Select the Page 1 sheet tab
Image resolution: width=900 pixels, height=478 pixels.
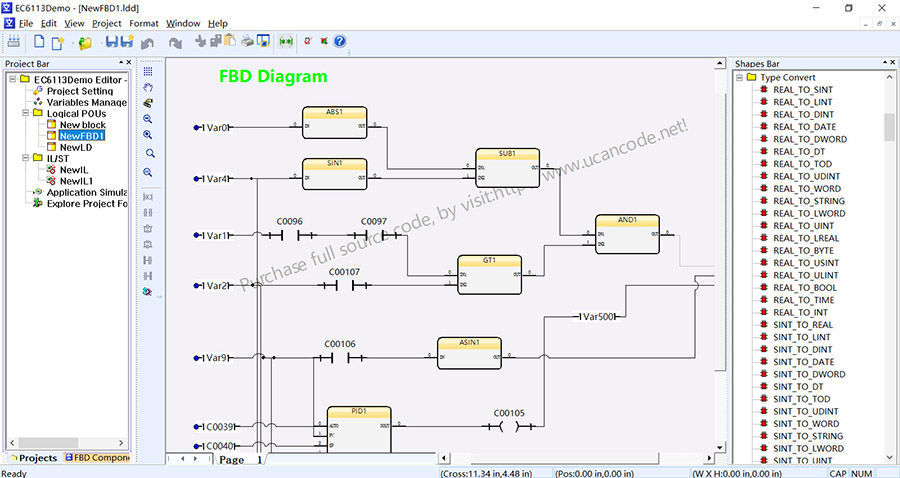(241, 460)
